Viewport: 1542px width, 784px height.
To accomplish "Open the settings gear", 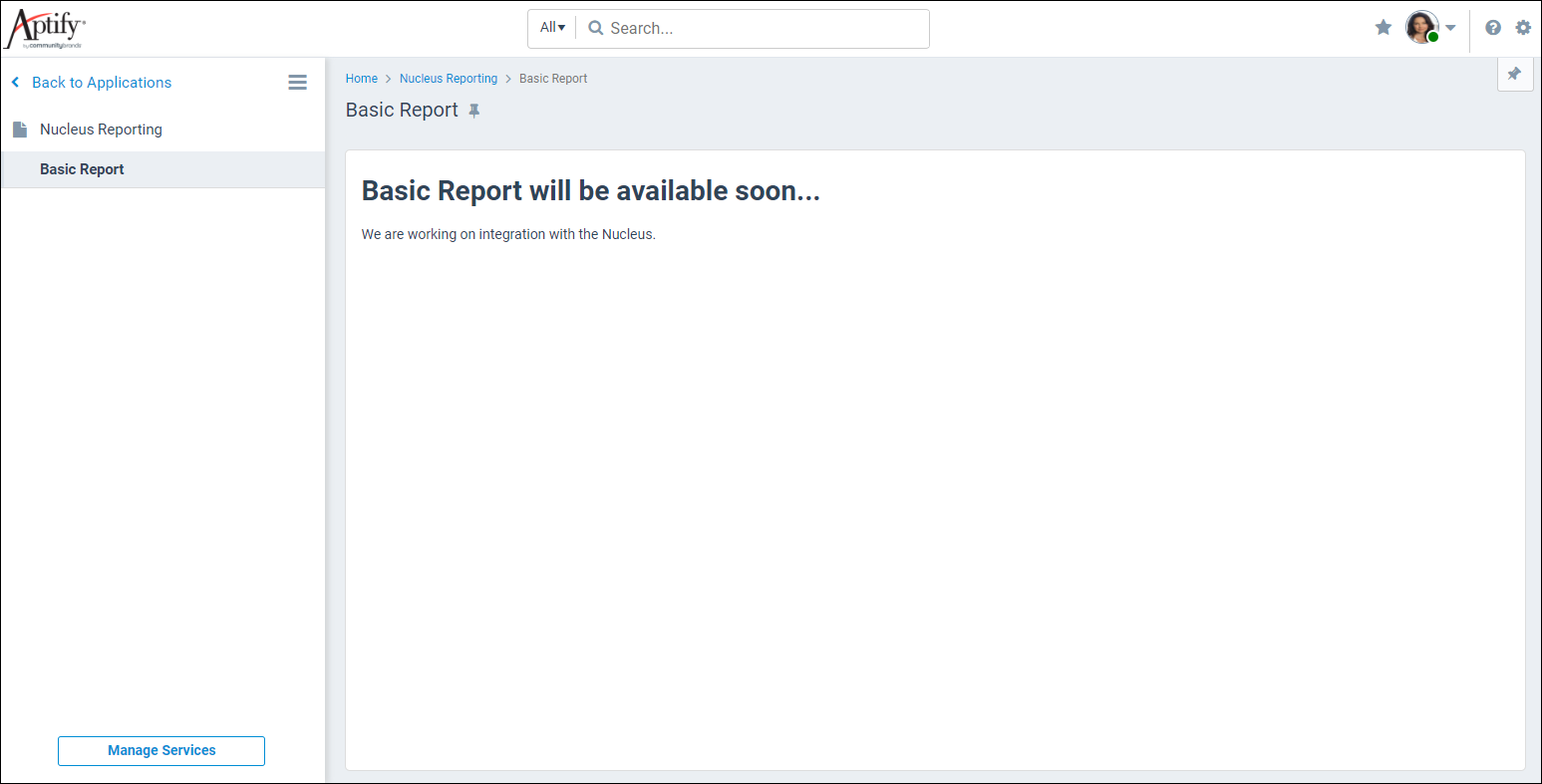I will (1524, 27).
